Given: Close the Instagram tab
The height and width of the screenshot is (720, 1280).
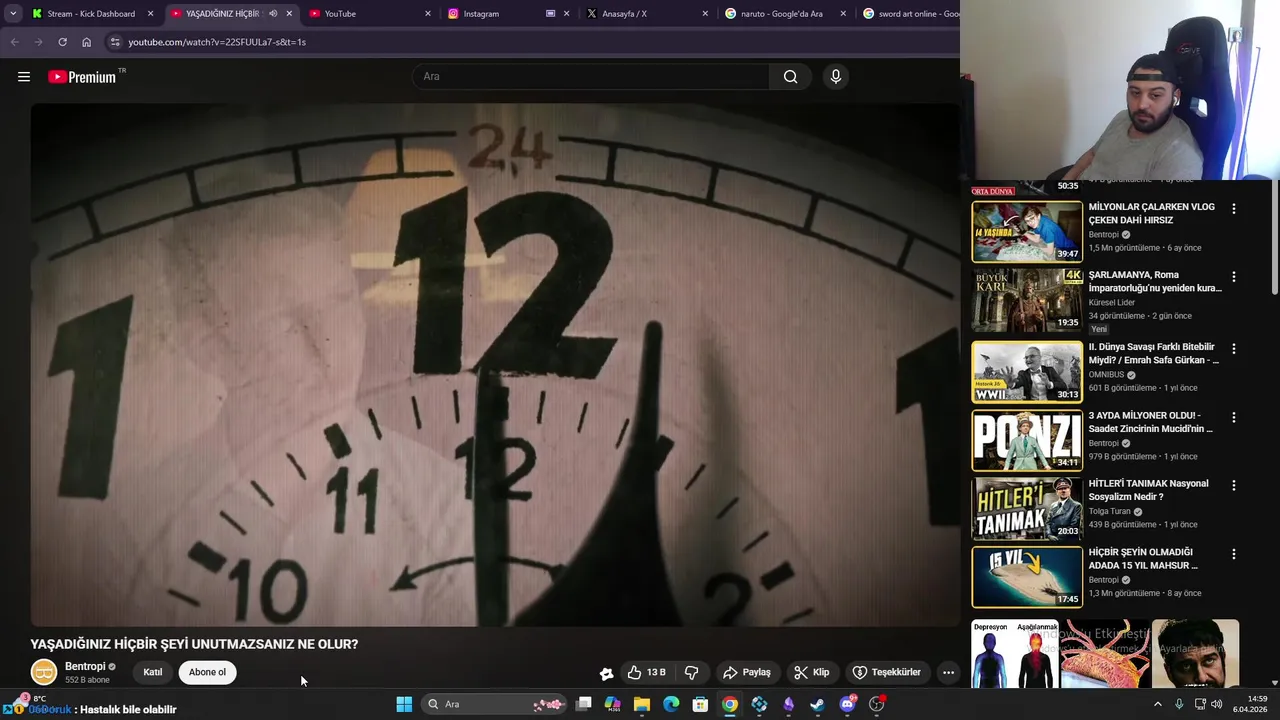Looking at the screenshot, I should tap(567, 14).
